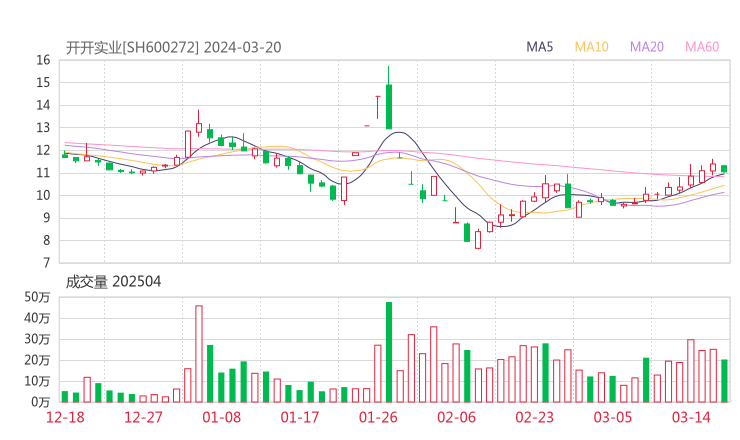Click the lowest red candlestick near 7.7
This screenshot has height=440, width=740.
[478, 239]
